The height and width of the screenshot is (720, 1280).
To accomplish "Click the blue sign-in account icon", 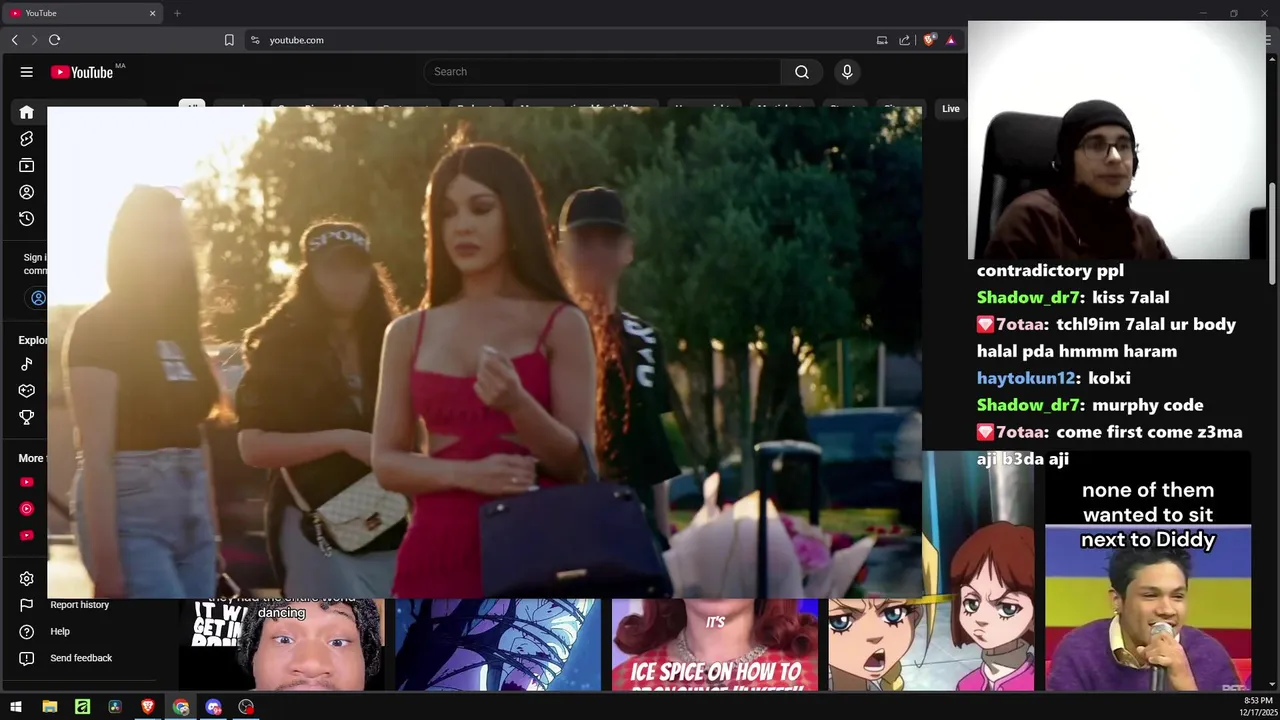I will [38, 298].
